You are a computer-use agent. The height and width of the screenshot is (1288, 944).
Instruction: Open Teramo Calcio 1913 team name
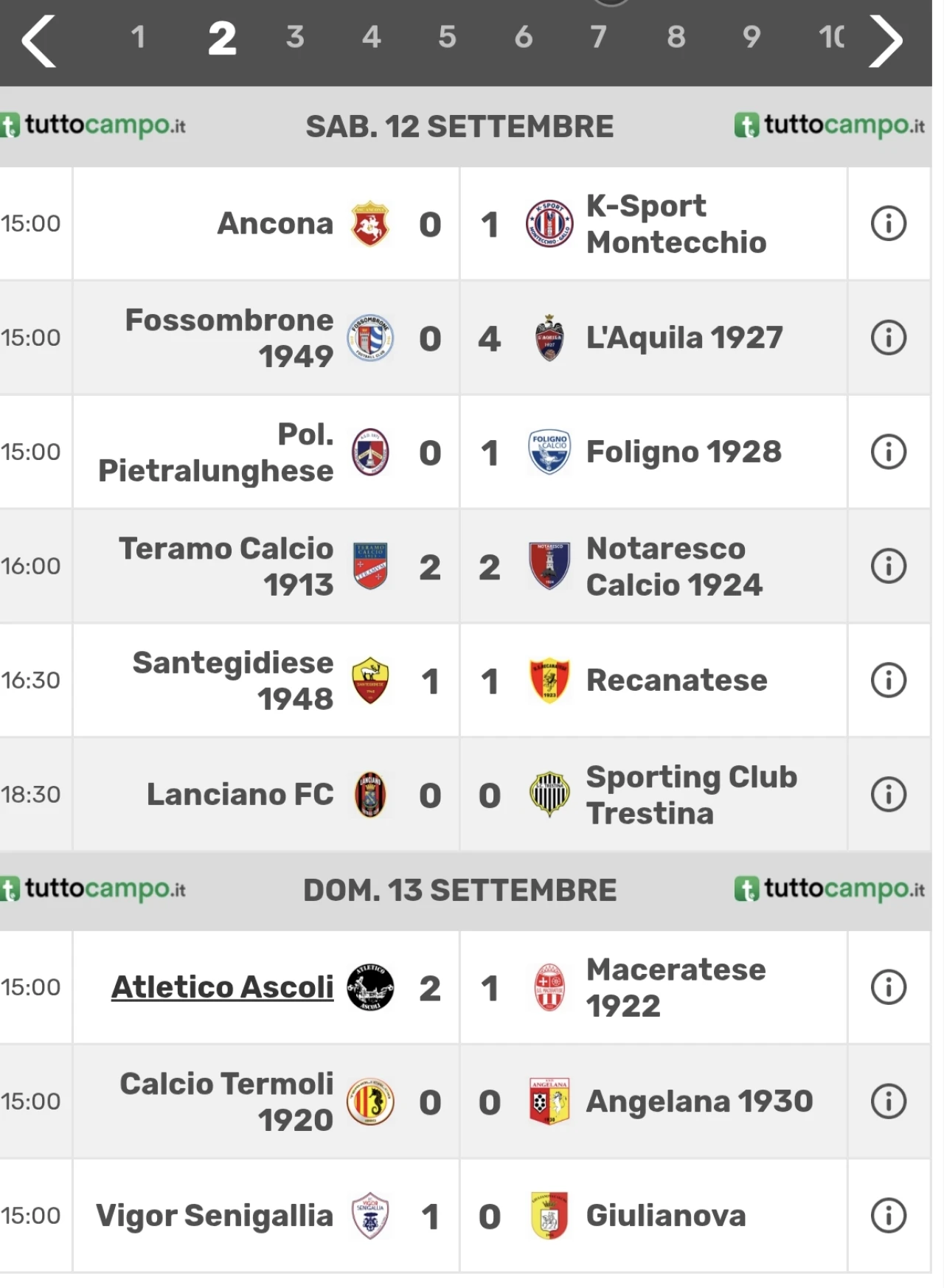tap(226, 566)
